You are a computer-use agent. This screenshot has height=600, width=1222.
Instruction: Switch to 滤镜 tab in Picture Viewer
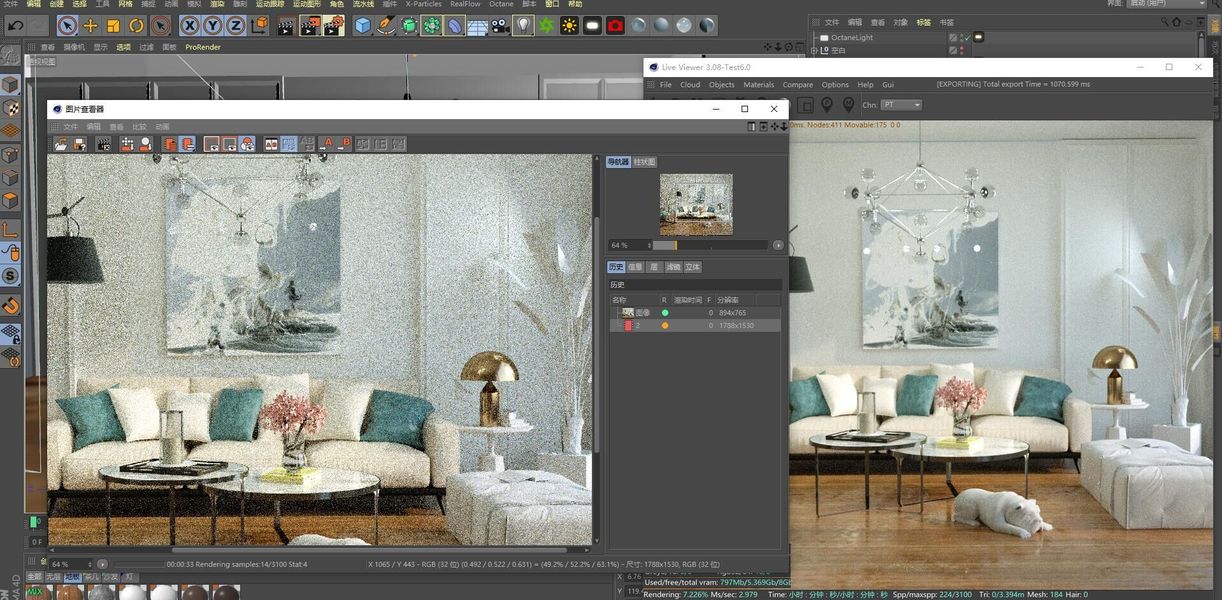(673, 267)
